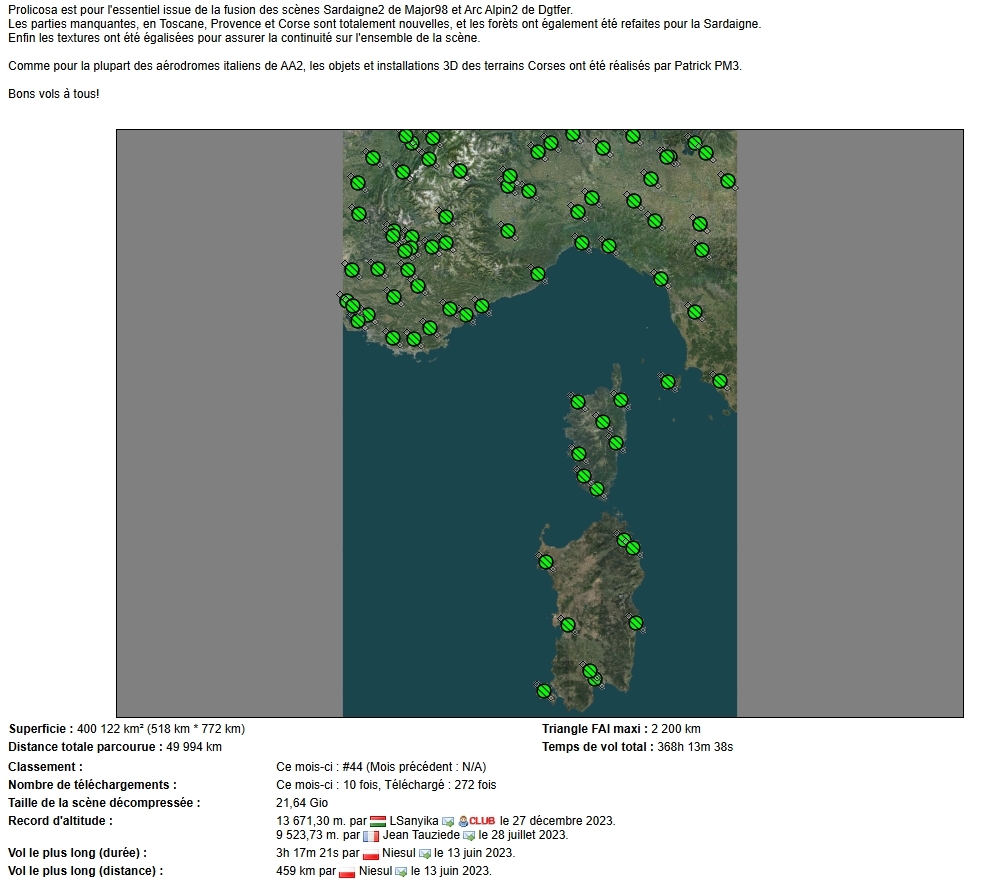Click the '49 994 km' total distance value
This screenshot has height=882, width=986.
pyautogui.click(x=194, y=747)
